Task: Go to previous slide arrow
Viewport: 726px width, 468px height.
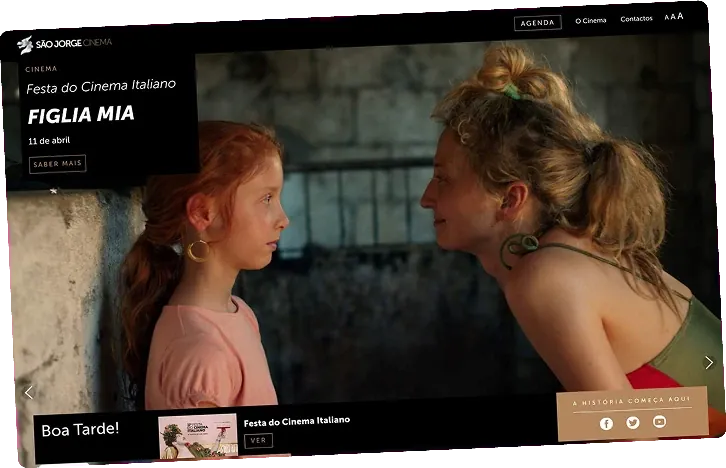Action: [29, 392]
